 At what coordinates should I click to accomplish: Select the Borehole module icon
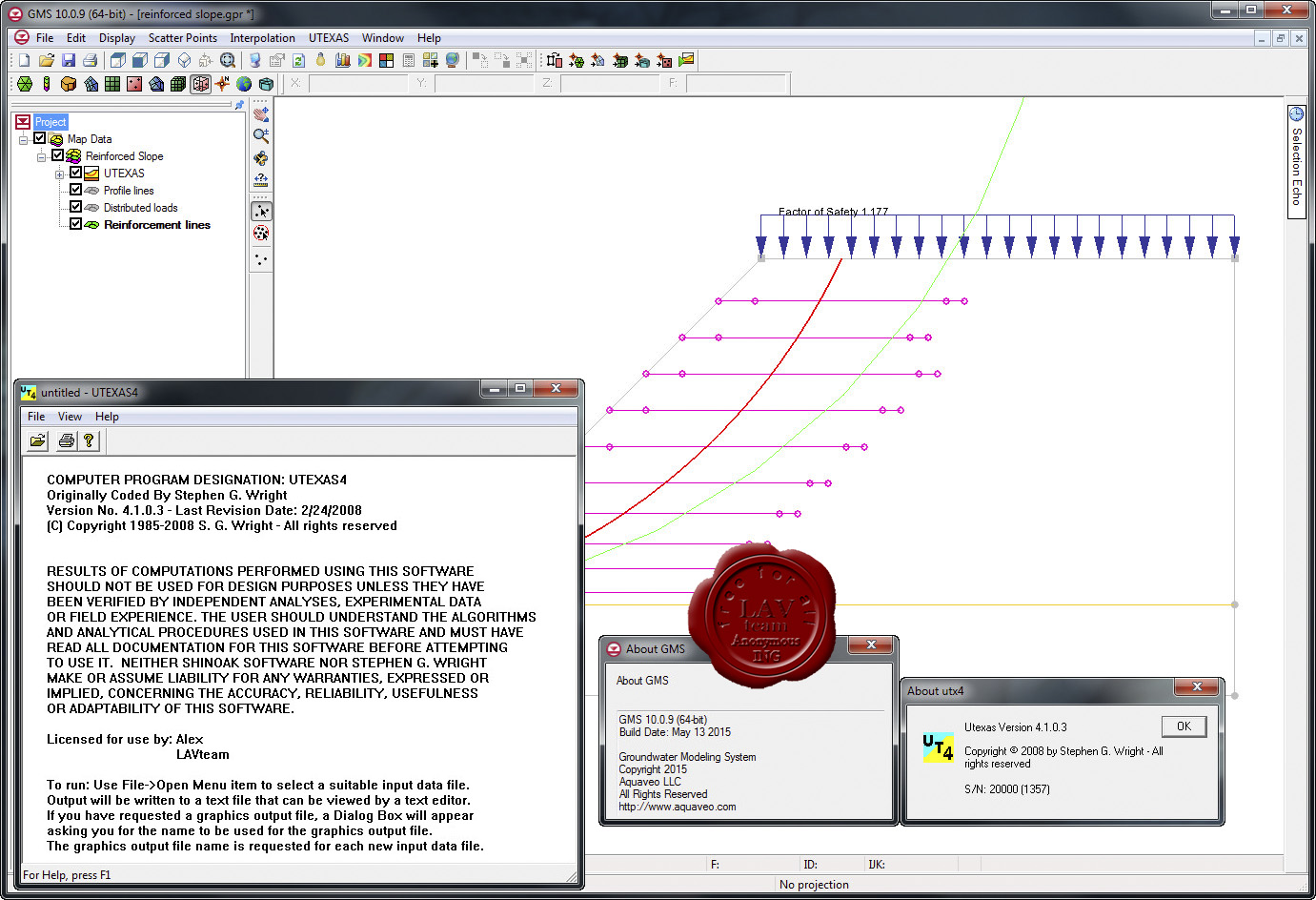[47, 84]
